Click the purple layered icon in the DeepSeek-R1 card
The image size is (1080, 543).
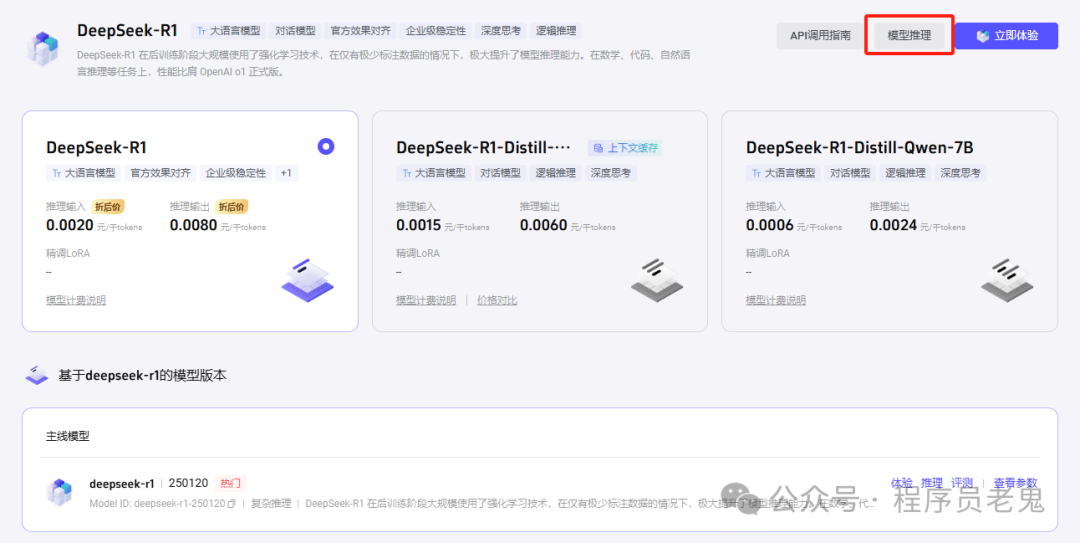tap(307, 280)
